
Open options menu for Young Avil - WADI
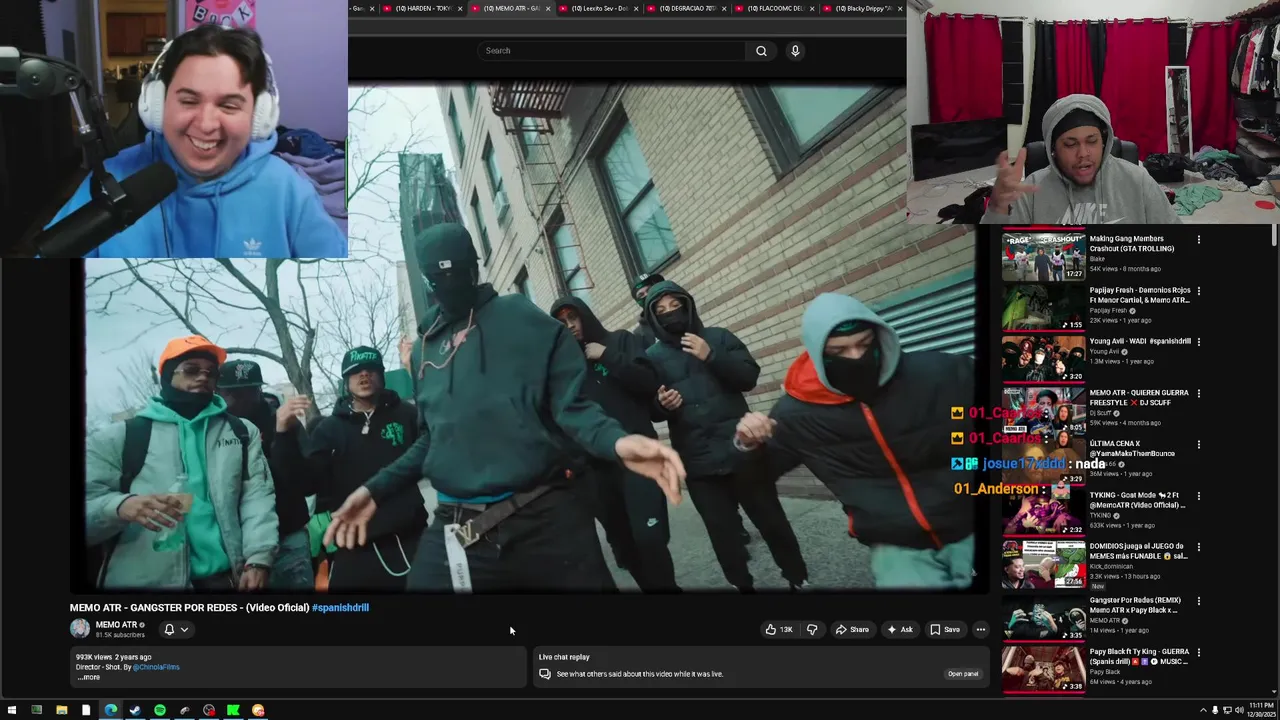point(1199,342)
